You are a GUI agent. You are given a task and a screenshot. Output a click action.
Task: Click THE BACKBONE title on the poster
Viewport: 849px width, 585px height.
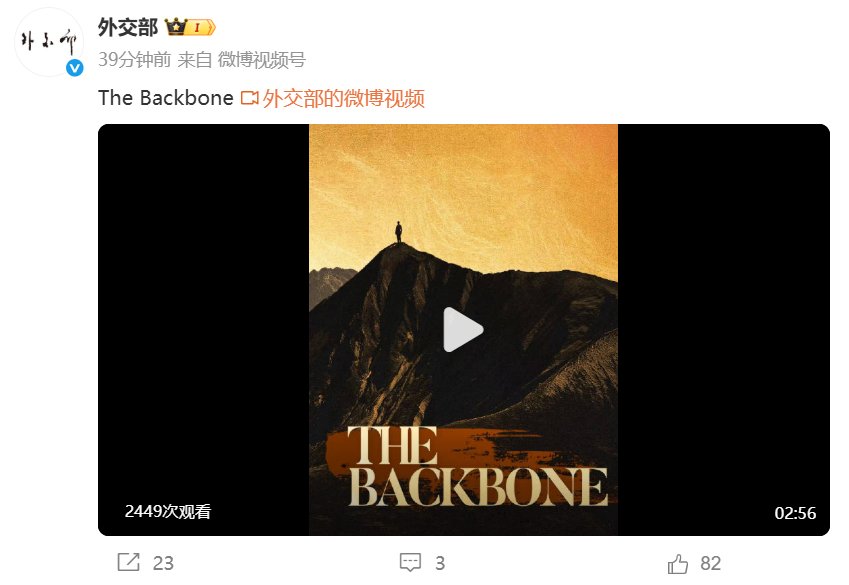point(478,466)
